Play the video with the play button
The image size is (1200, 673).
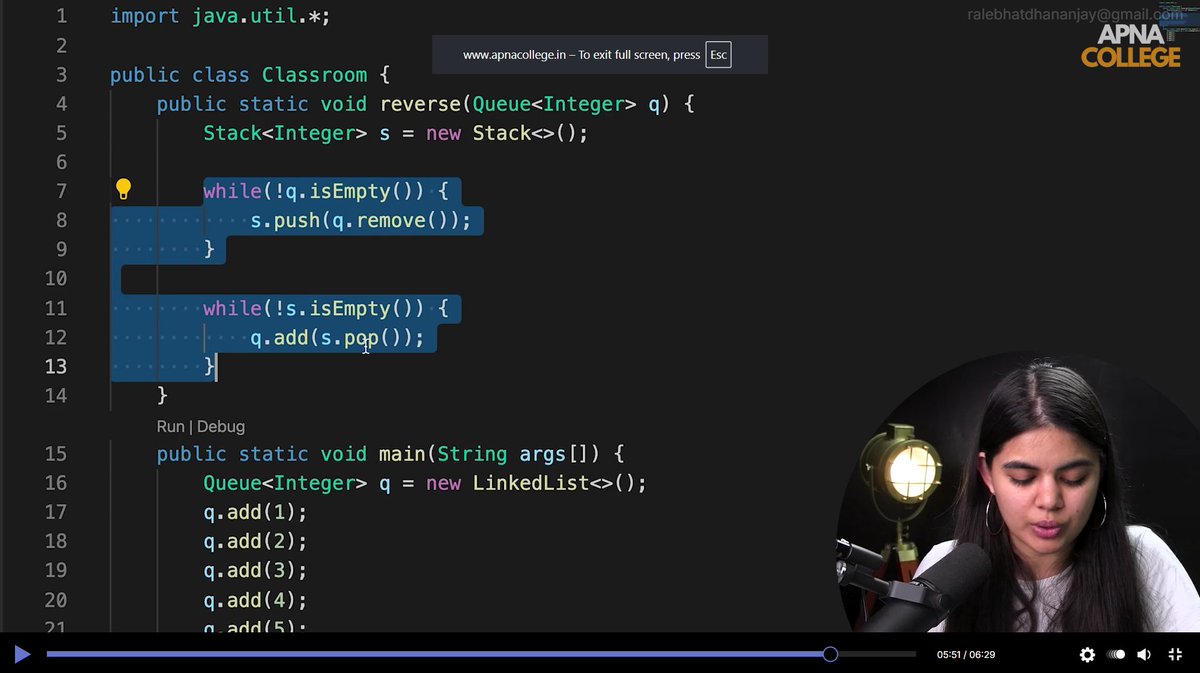click(22, 654)
